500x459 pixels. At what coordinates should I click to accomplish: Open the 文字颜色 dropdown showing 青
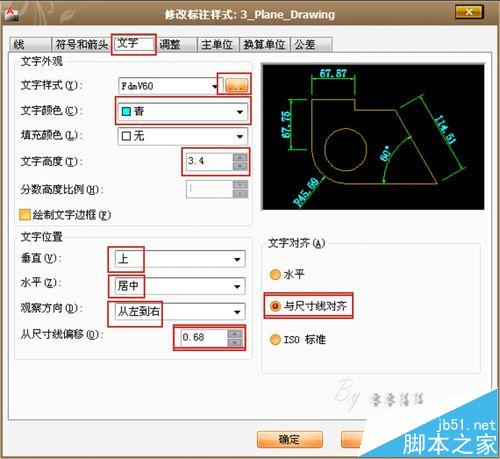tap(183, 111)
